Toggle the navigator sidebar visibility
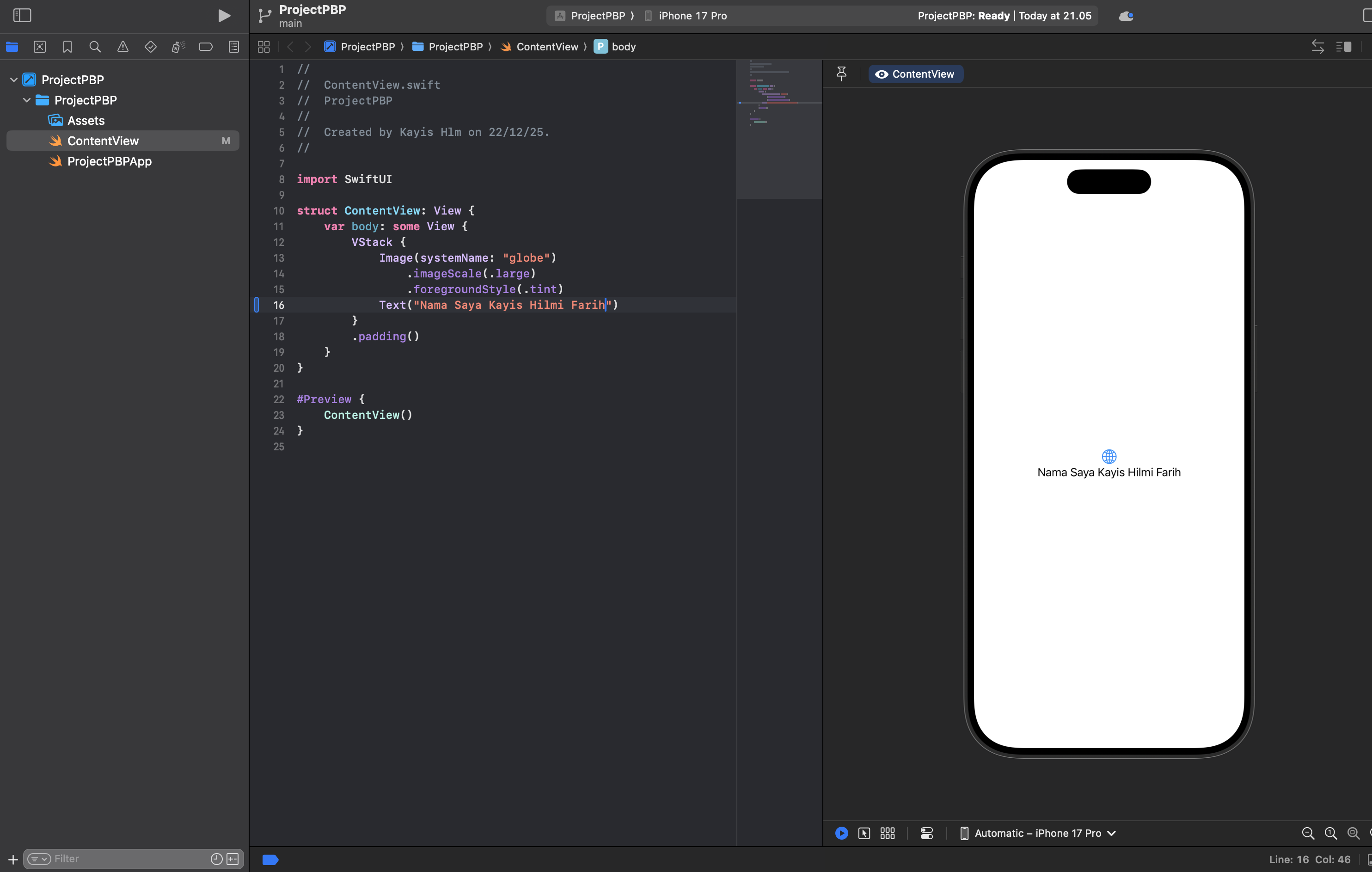The height and width of the screenshot is (872, 1372). pos(22,15)
